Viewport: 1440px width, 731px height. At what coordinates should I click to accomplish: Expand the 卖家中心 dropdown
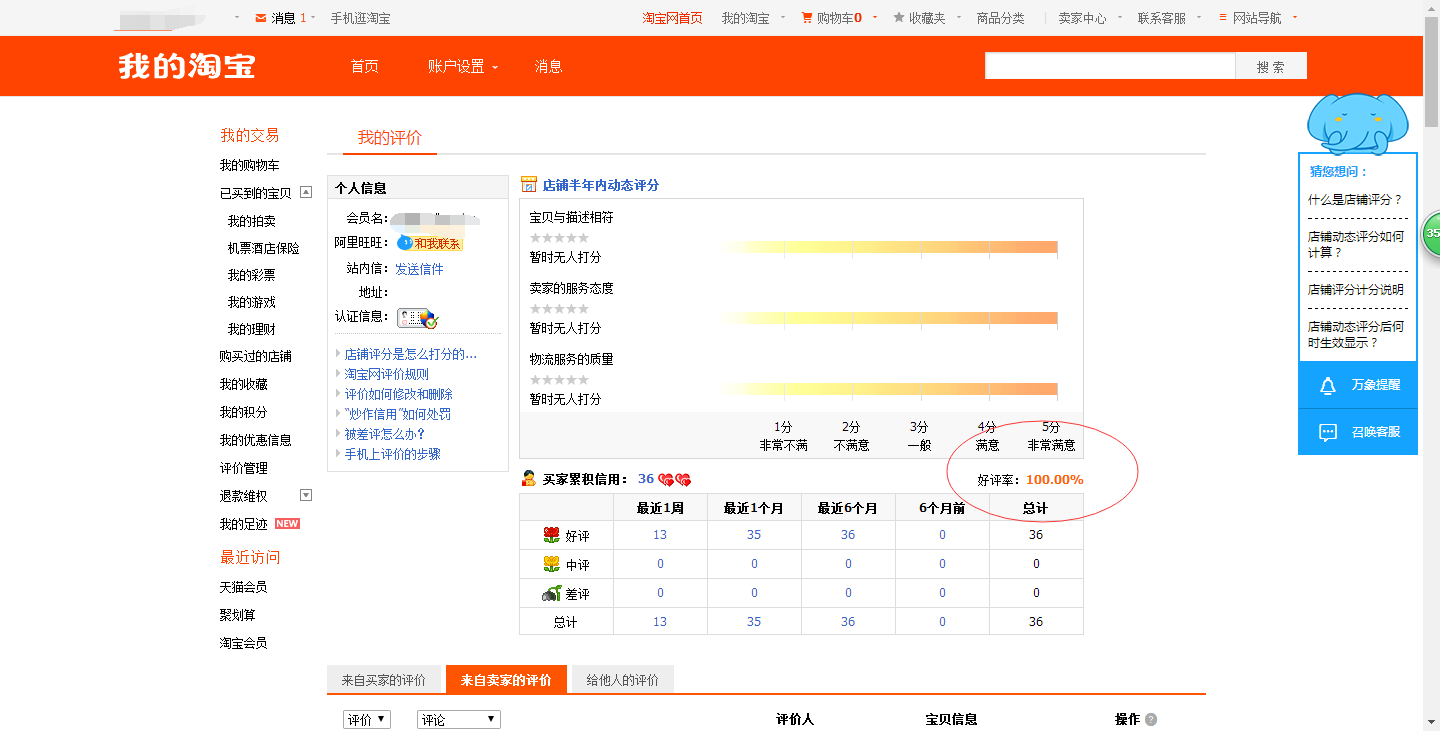(1119, 18)
